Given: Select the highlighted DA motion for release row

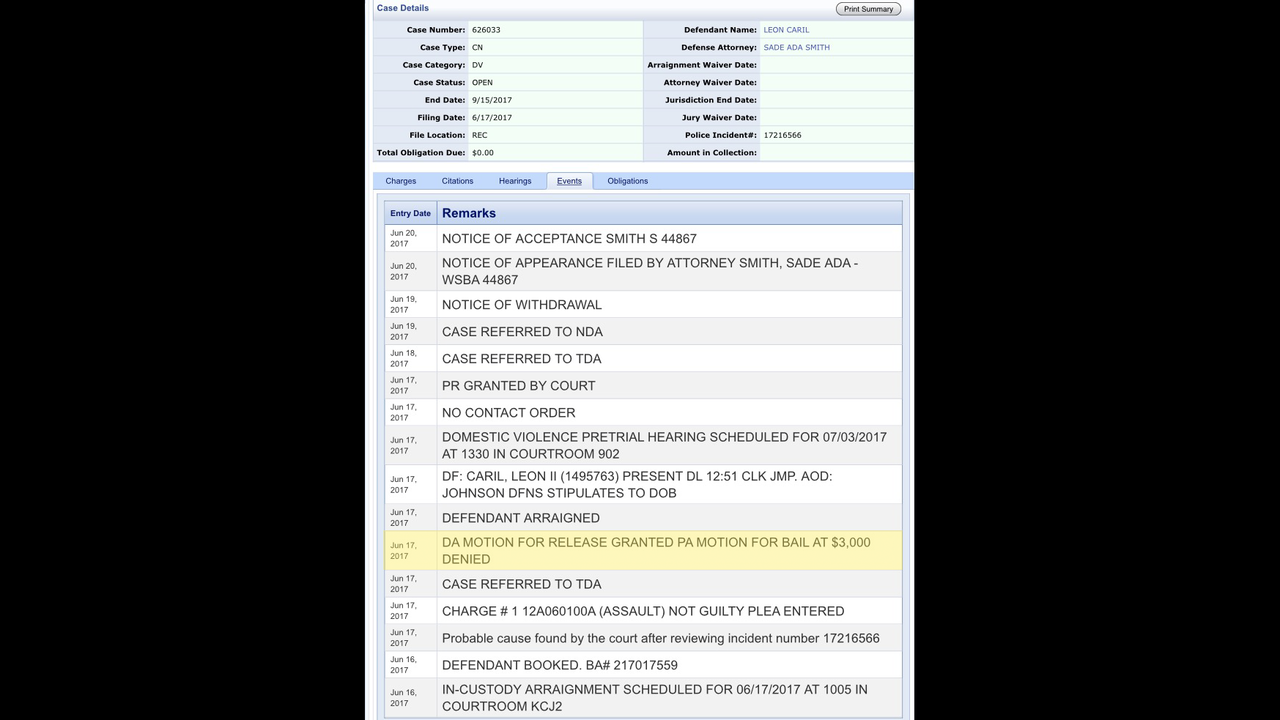Looking at the screenshot, I should (656, 551).
